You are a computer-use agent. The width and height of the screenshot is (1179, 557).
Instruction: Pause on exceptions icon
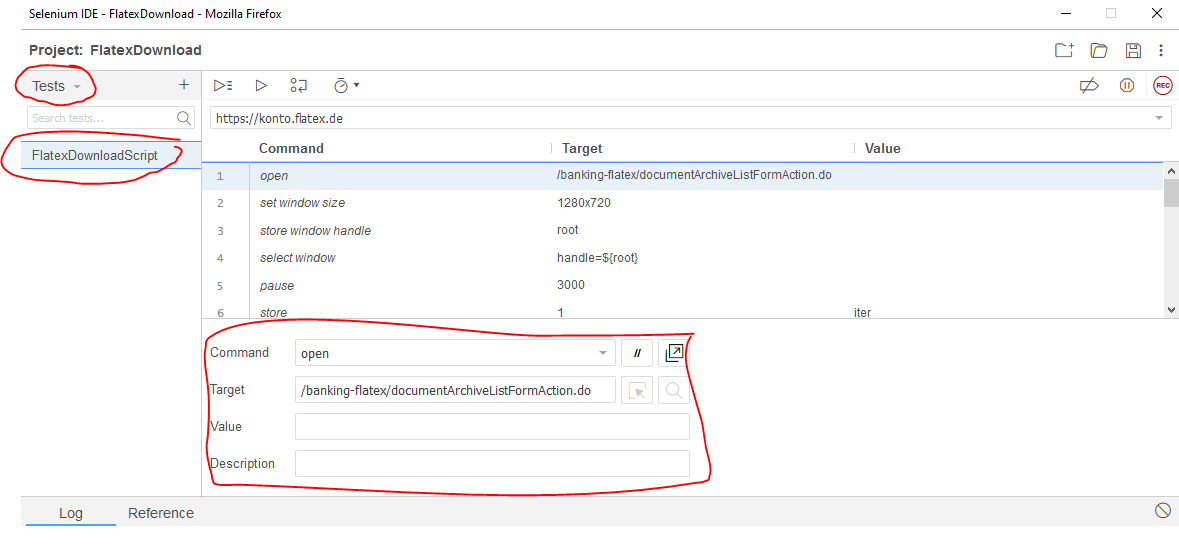1126,86
